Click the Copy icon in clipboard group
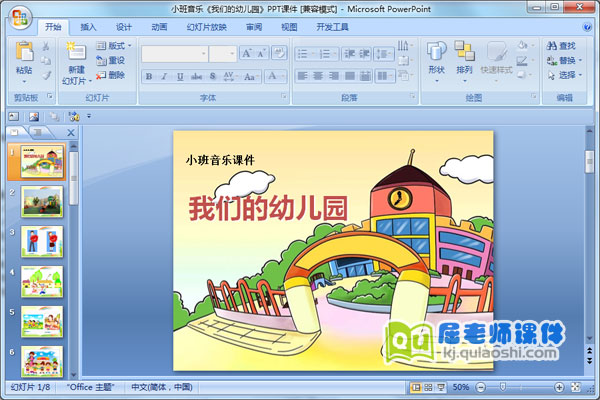600x400 pixels. pos(46,60)
